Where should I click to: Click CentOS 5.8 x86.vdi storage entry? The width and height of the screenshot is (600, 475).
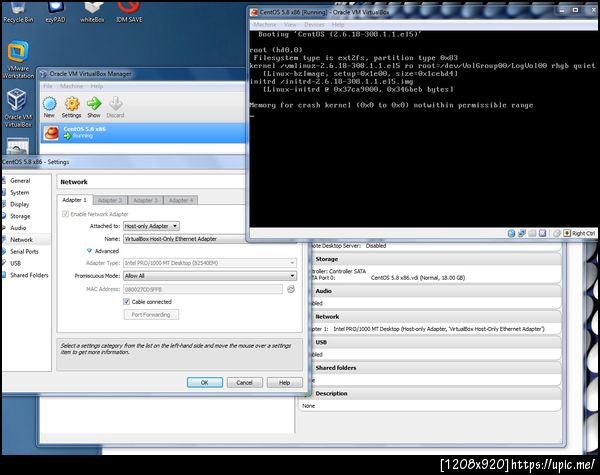click(418, 278)
